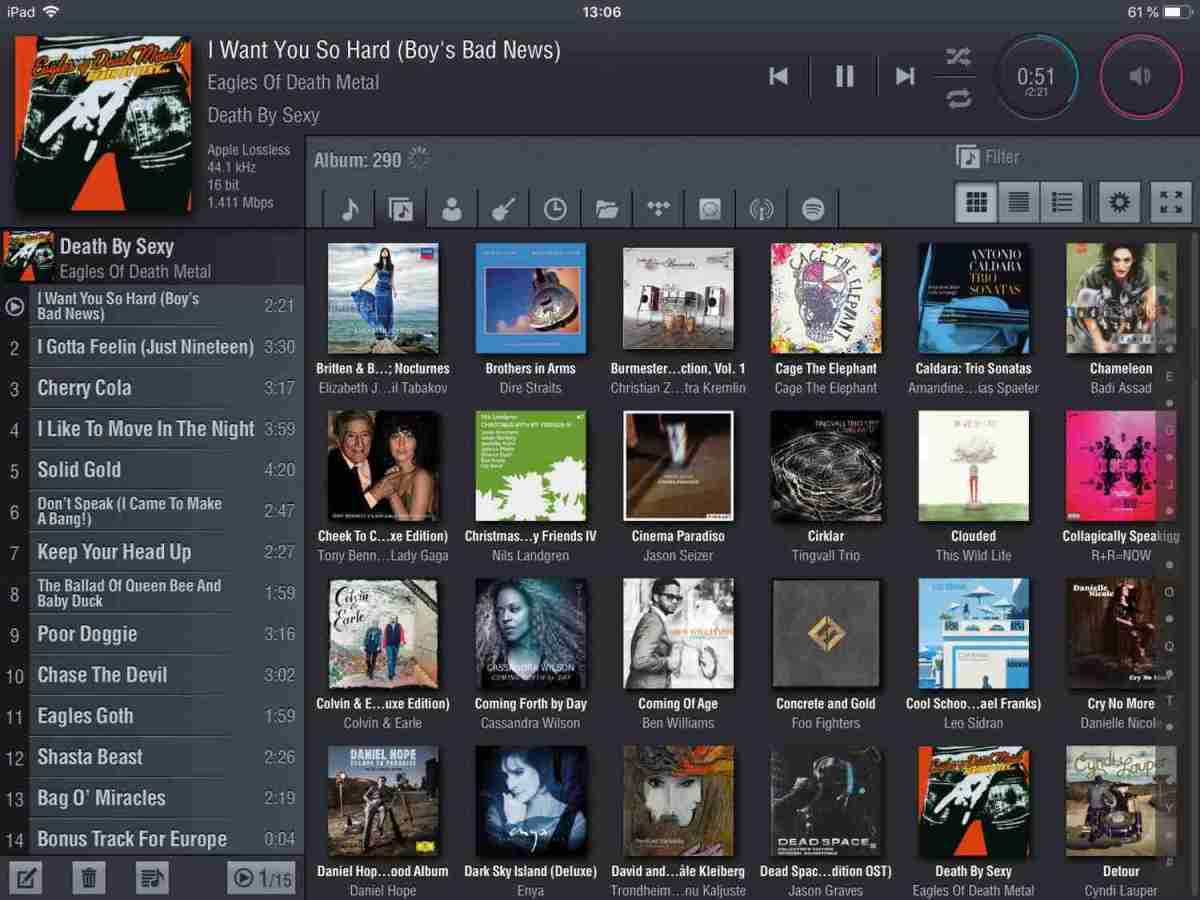Open Dark Sky Island by Enya

click(x=531, y=800)
